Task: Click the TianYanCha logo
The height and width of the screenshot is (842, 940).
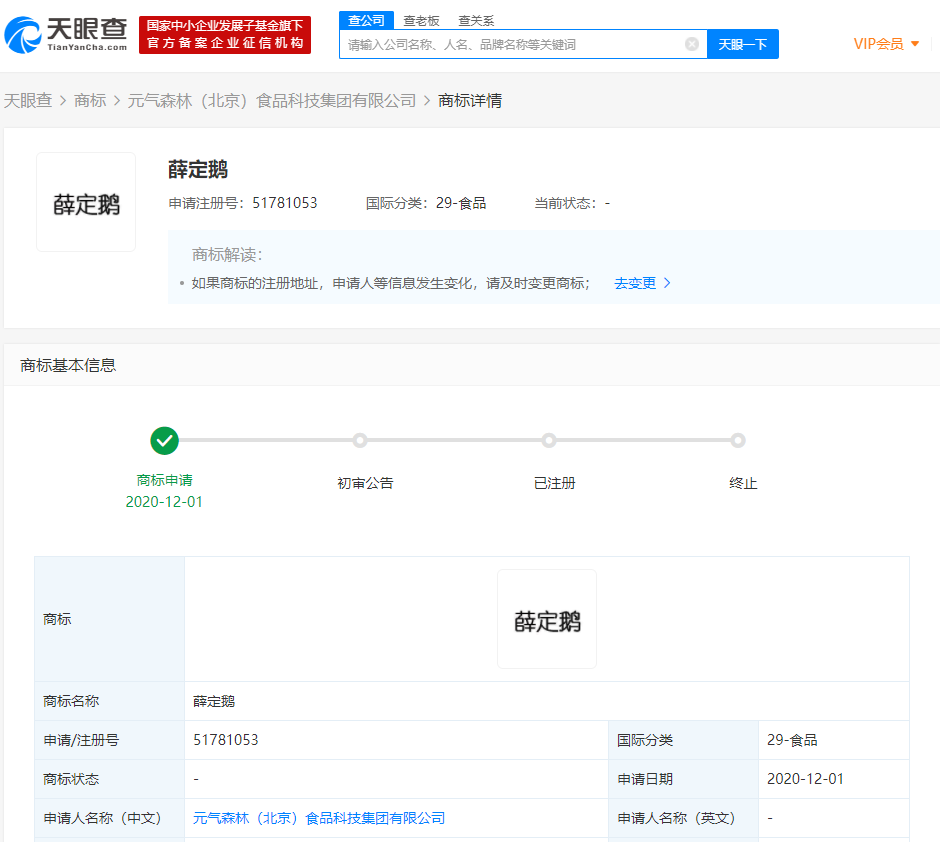Action: 66,35
